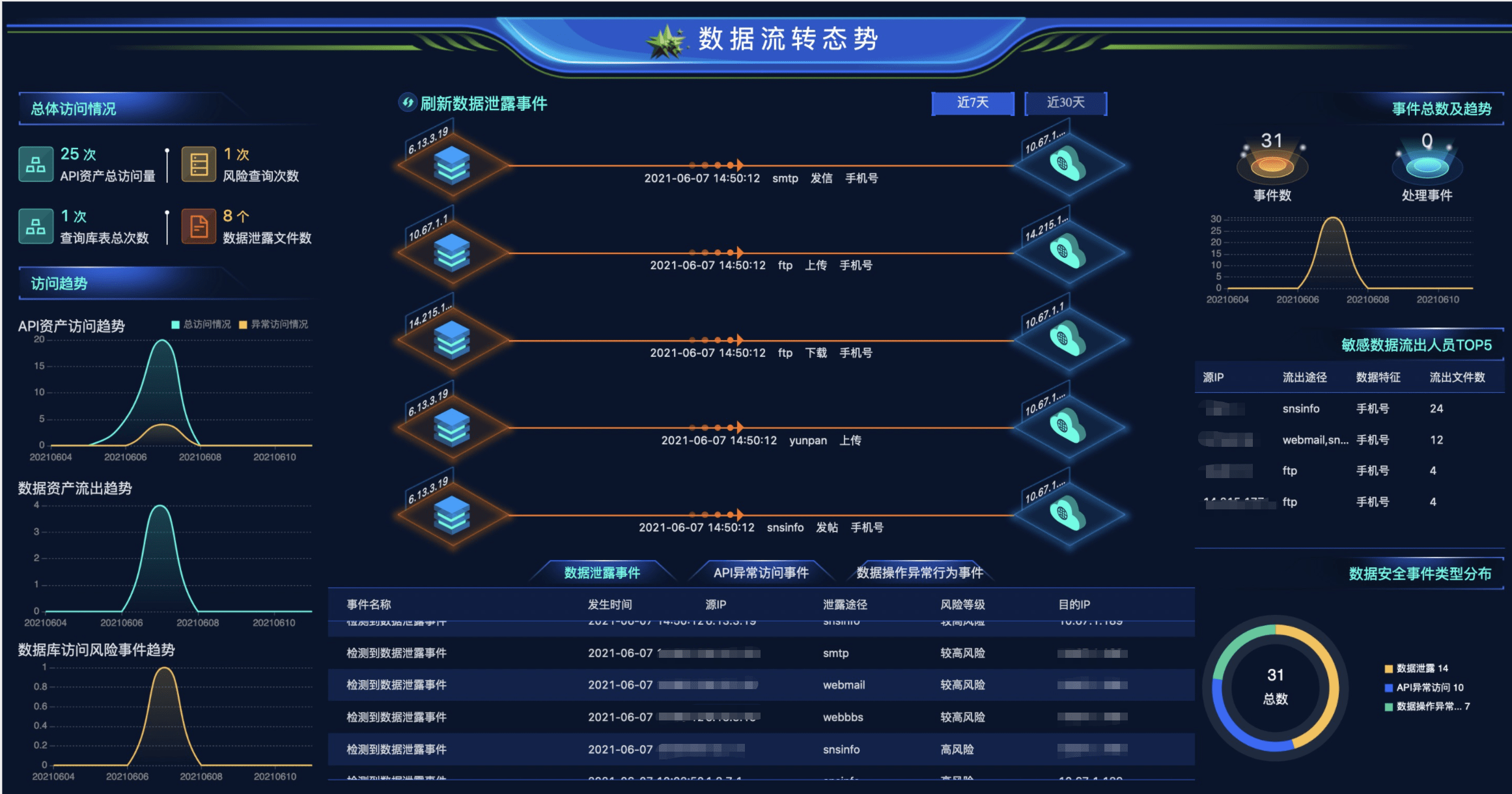Select the webbbs 较高风险 event row
This screenshot has height=794, width=1512.
coord(761,717)
